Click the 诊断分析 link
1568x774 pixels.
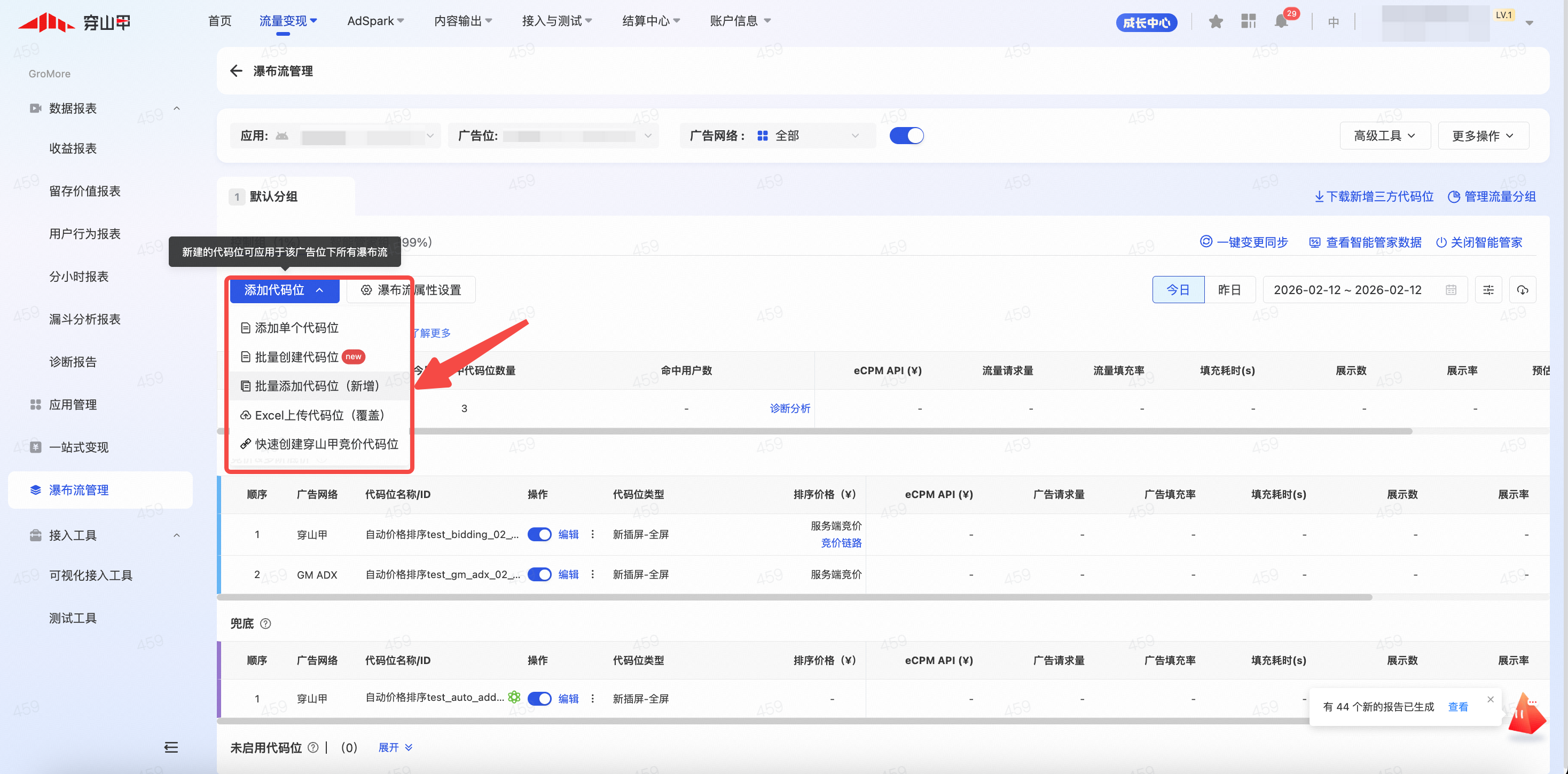(x=789, y=408)
